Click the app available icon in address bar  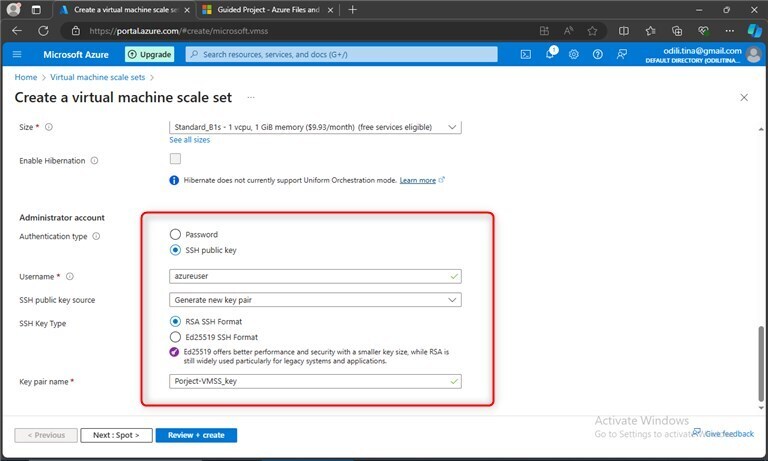(544, 31)
